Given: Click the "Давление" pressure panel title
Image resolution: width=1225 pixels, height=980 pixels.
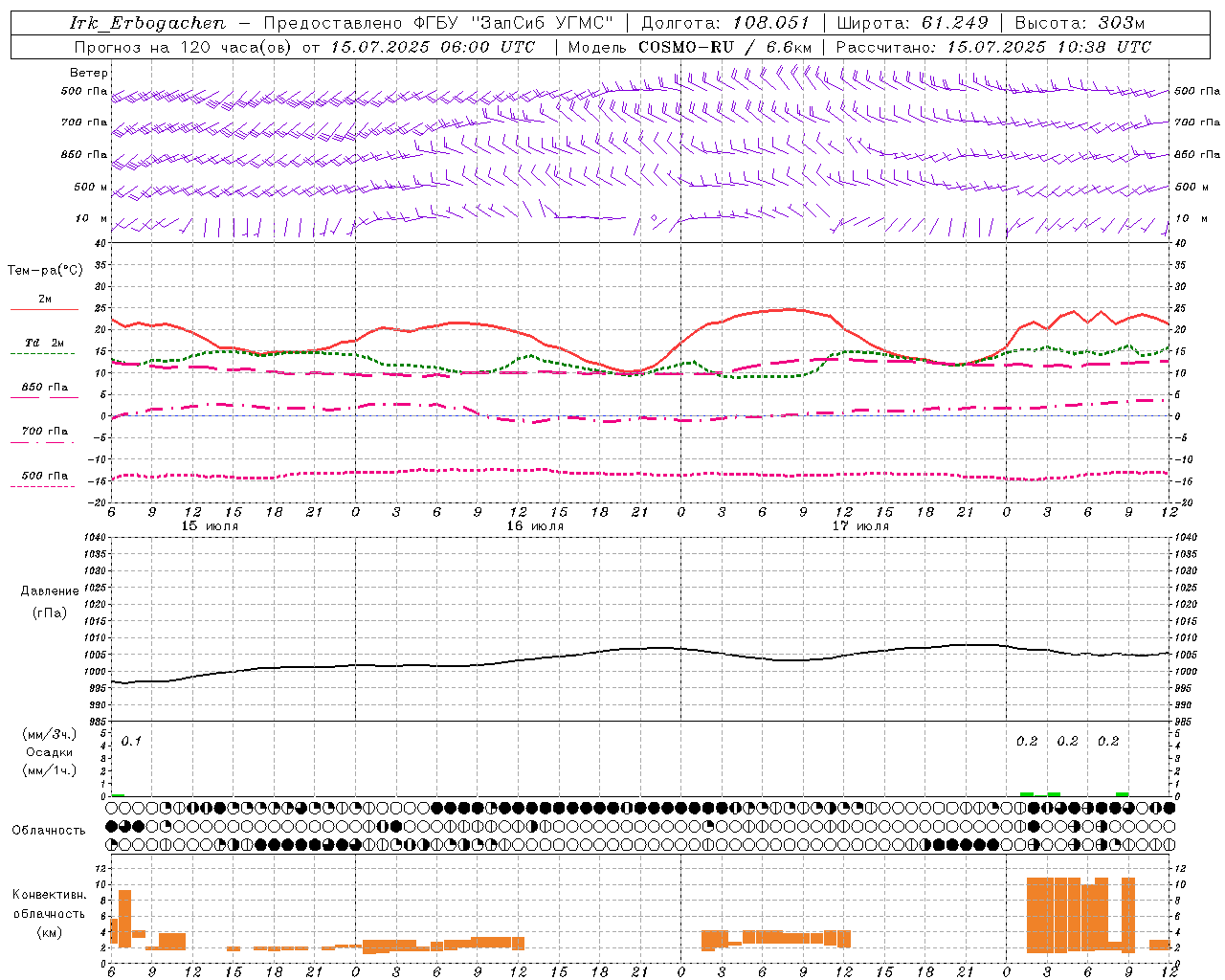Looking at the screenshot, I should tap(50, 591).
